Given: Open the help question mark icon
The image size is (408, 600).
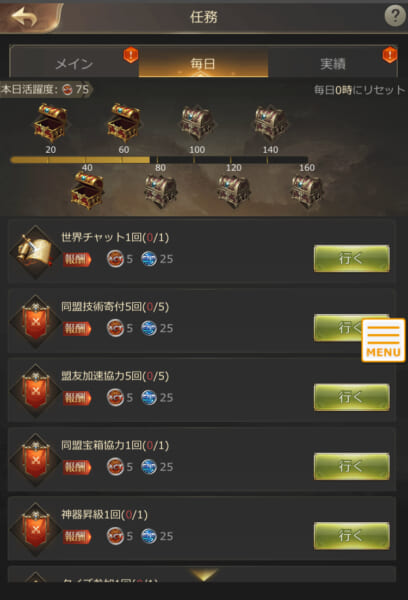Looking at the screenshot, I should pos(395,16).
